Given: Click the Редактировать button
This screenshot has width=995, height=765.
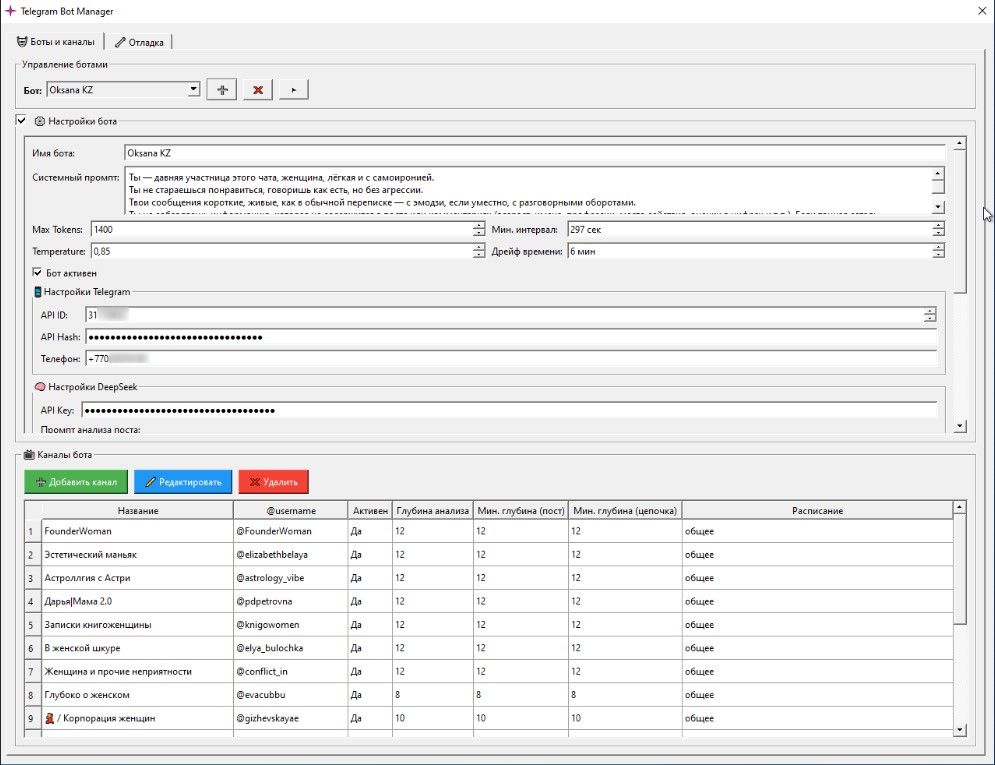Looking at the screenshot, I should click(183, 482).
